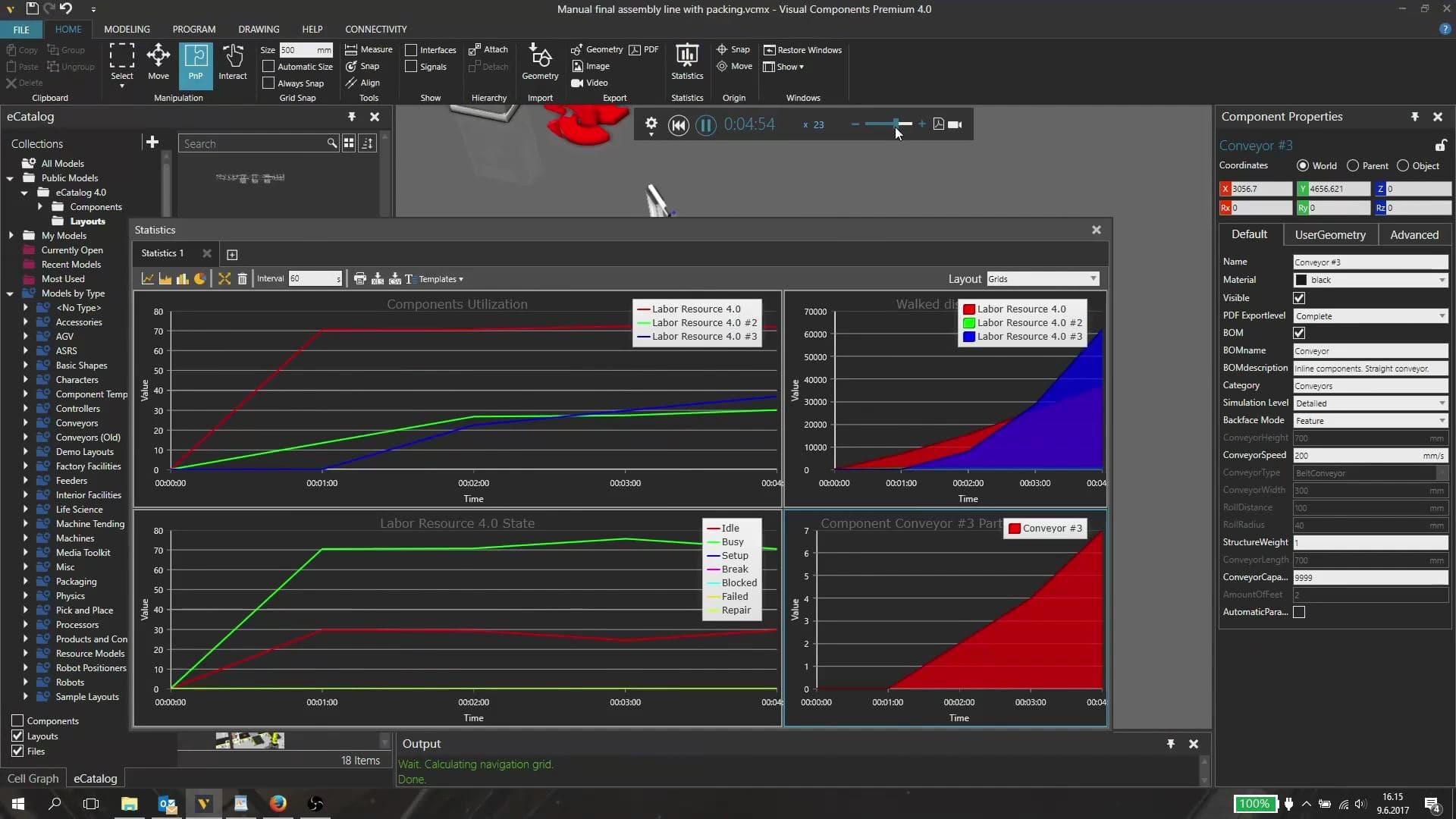The width and height of the screenshot is (1456, 819).
Task: Open the Statistics icon in ribbon
Action: pyautogui.click(x=687, y=62)
